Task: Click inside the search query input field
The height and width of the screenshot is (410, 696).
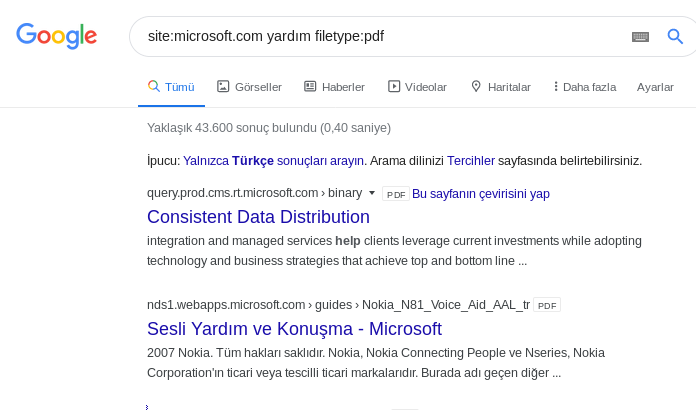Action: (382, 36)
